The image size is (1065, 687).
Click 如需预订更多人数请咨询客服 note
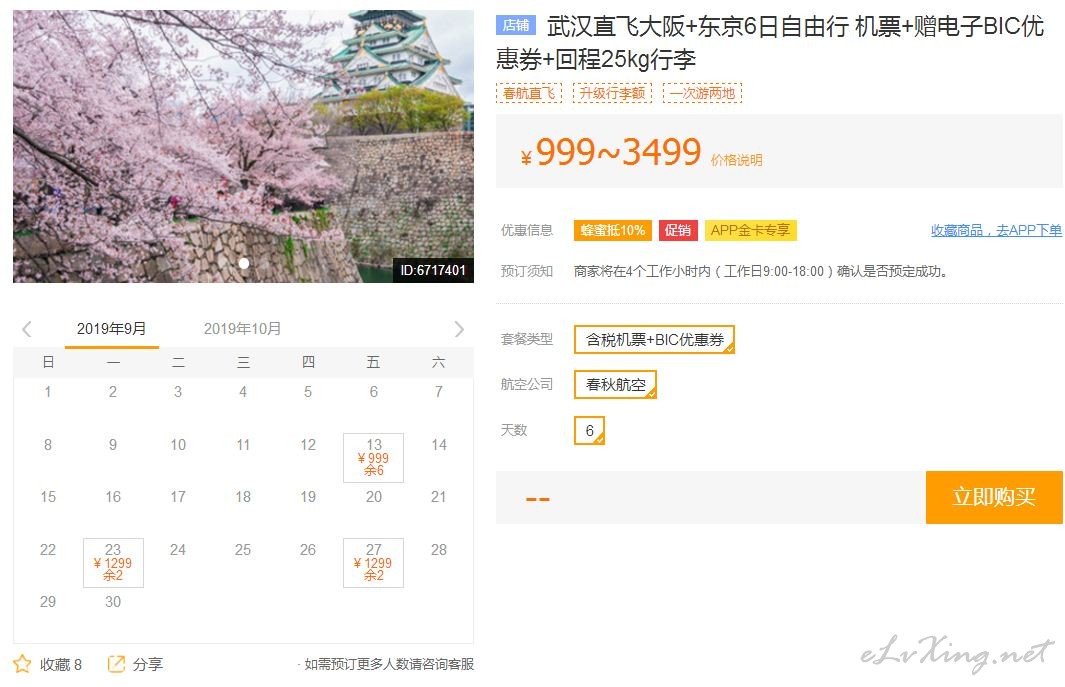[x=389, y=664]
